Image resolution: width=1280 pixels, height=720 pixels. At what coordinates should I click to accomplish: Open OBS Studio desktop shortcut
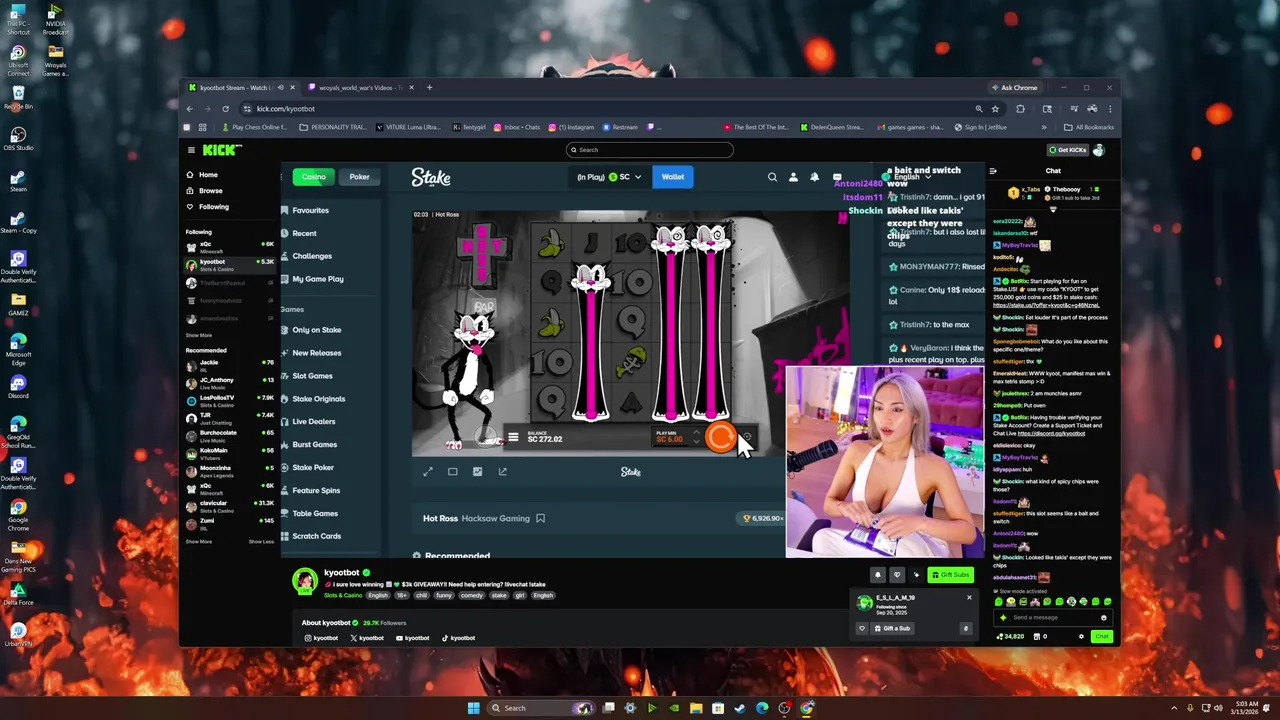tap(18, 139)
